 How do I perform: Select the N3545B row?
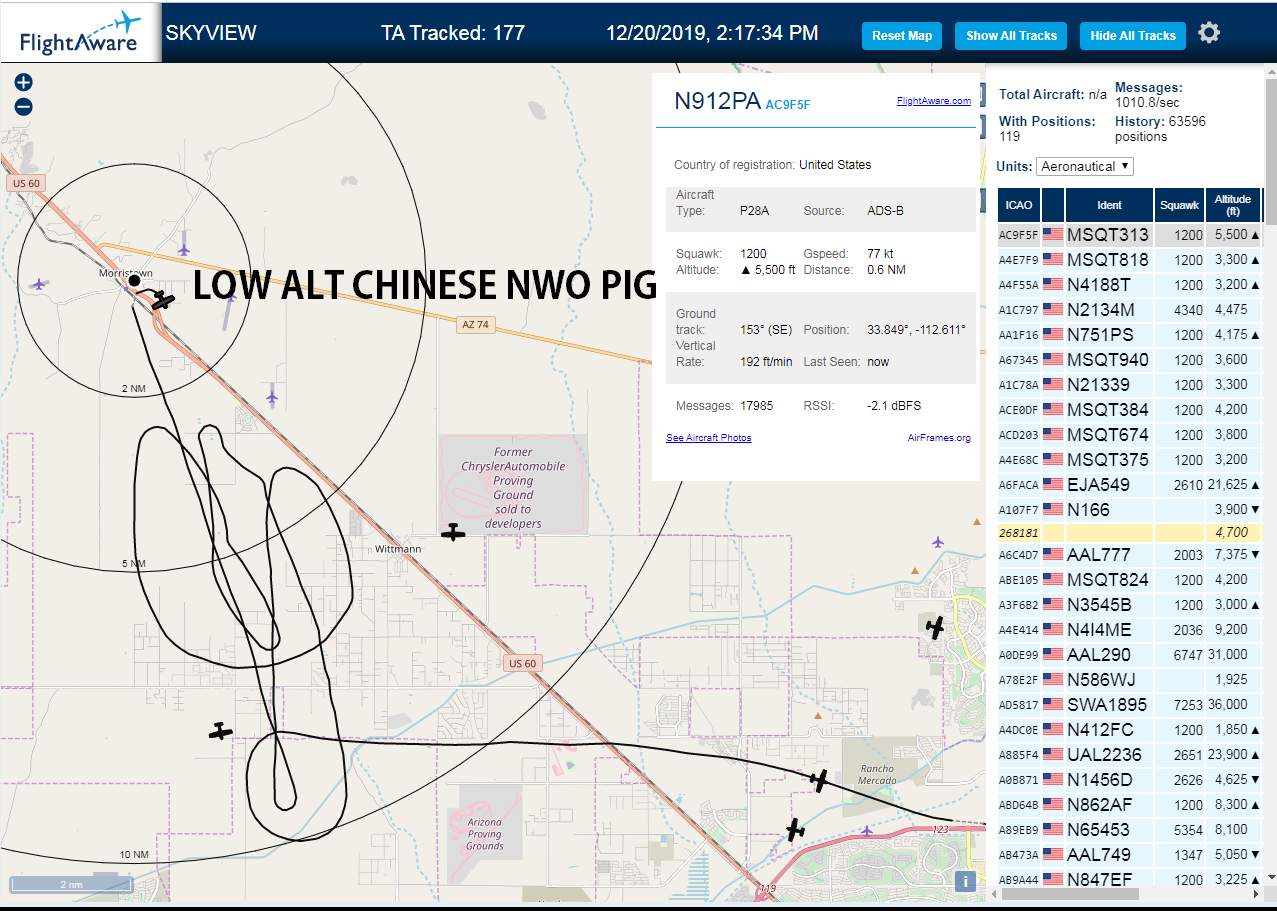tap(1130, 605)
